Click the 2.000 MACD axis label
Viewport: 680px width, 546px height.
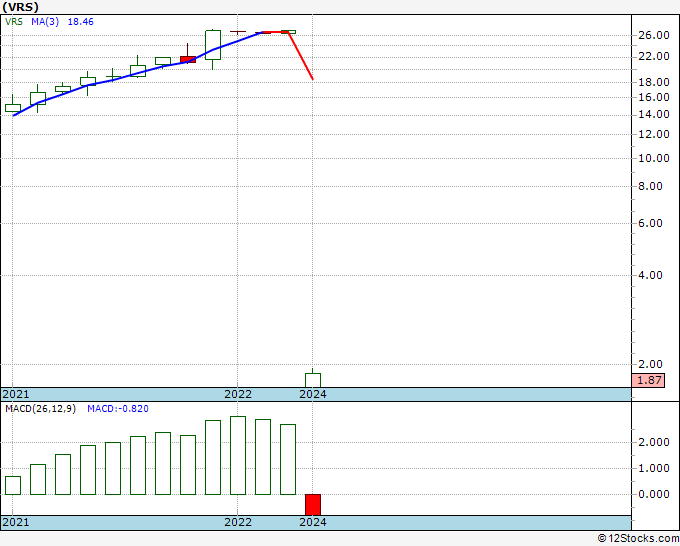pyautogui.click(x=654, y=443)
